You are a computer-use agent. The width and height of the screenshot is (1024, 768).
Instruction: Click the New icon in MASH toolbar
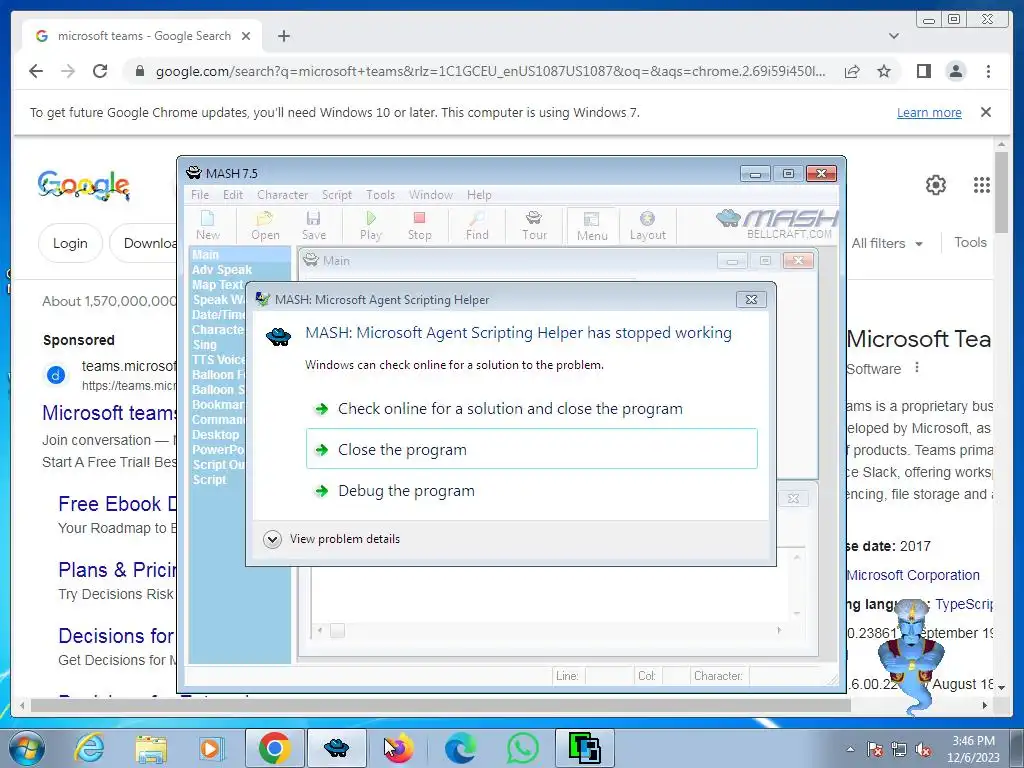(x=208, y=225)
